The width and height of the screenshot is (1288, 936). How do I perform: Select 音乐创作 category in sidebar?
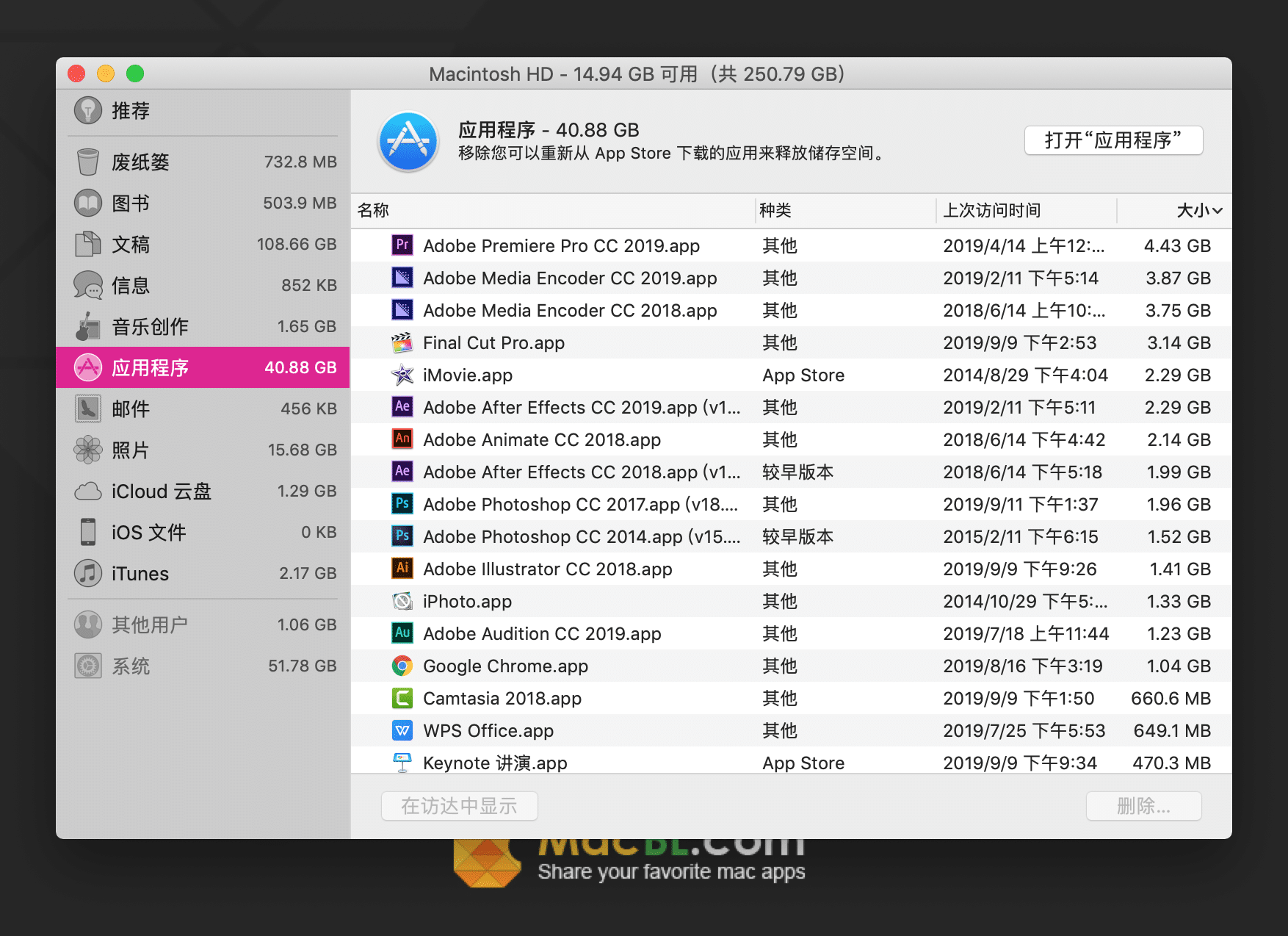tap(203, 326)
